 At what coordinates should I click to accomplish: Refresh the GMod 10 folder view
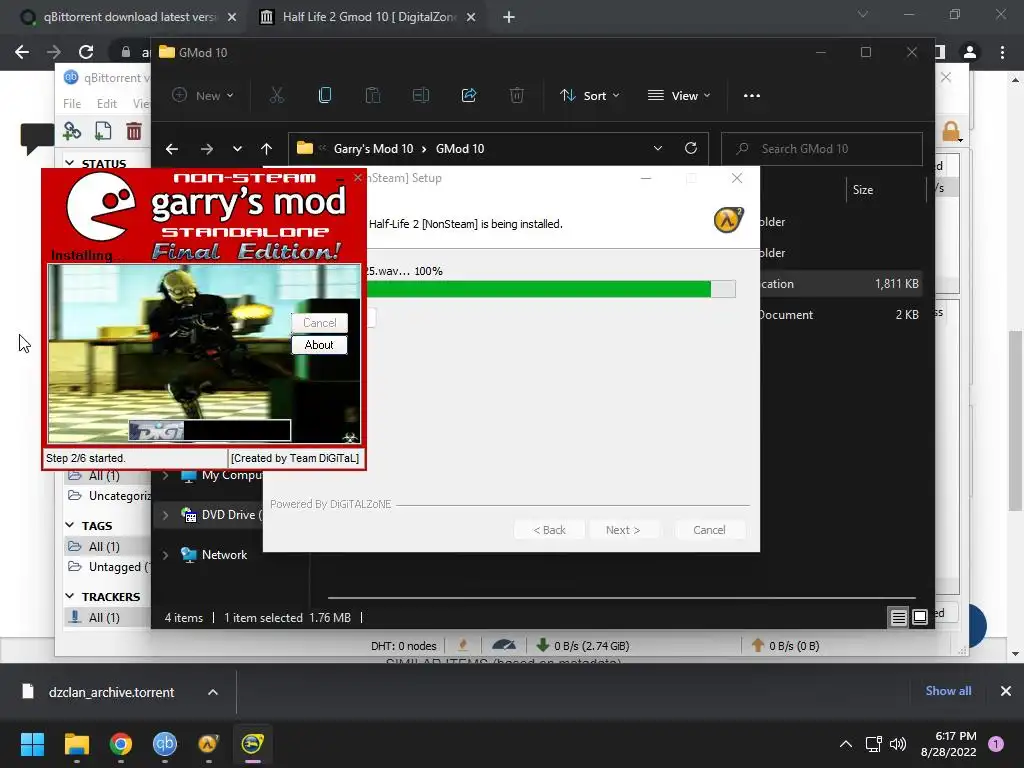[691, 148]
